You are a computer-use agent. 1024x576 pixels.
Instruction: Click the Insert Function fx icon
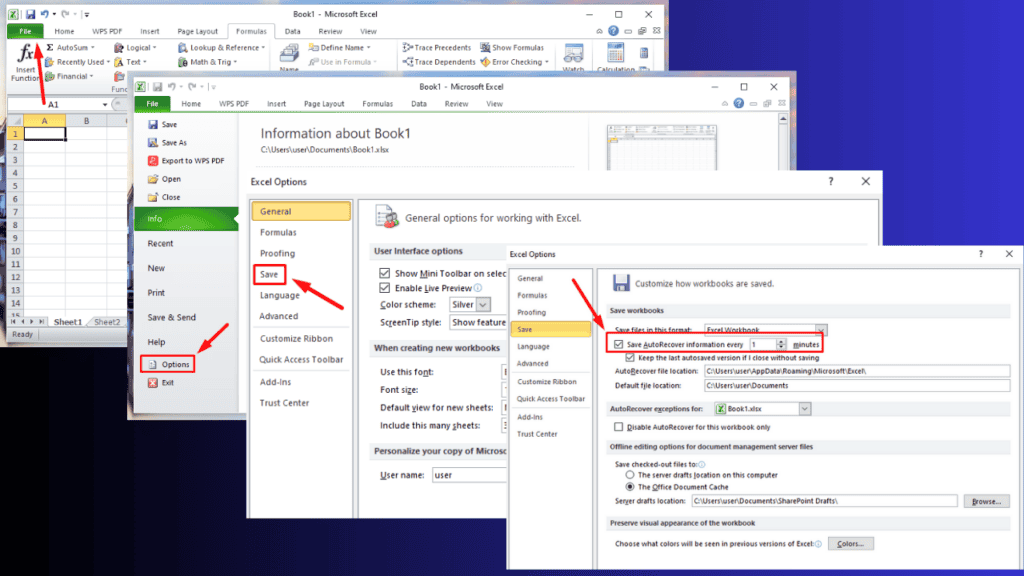tap(24, 55)
